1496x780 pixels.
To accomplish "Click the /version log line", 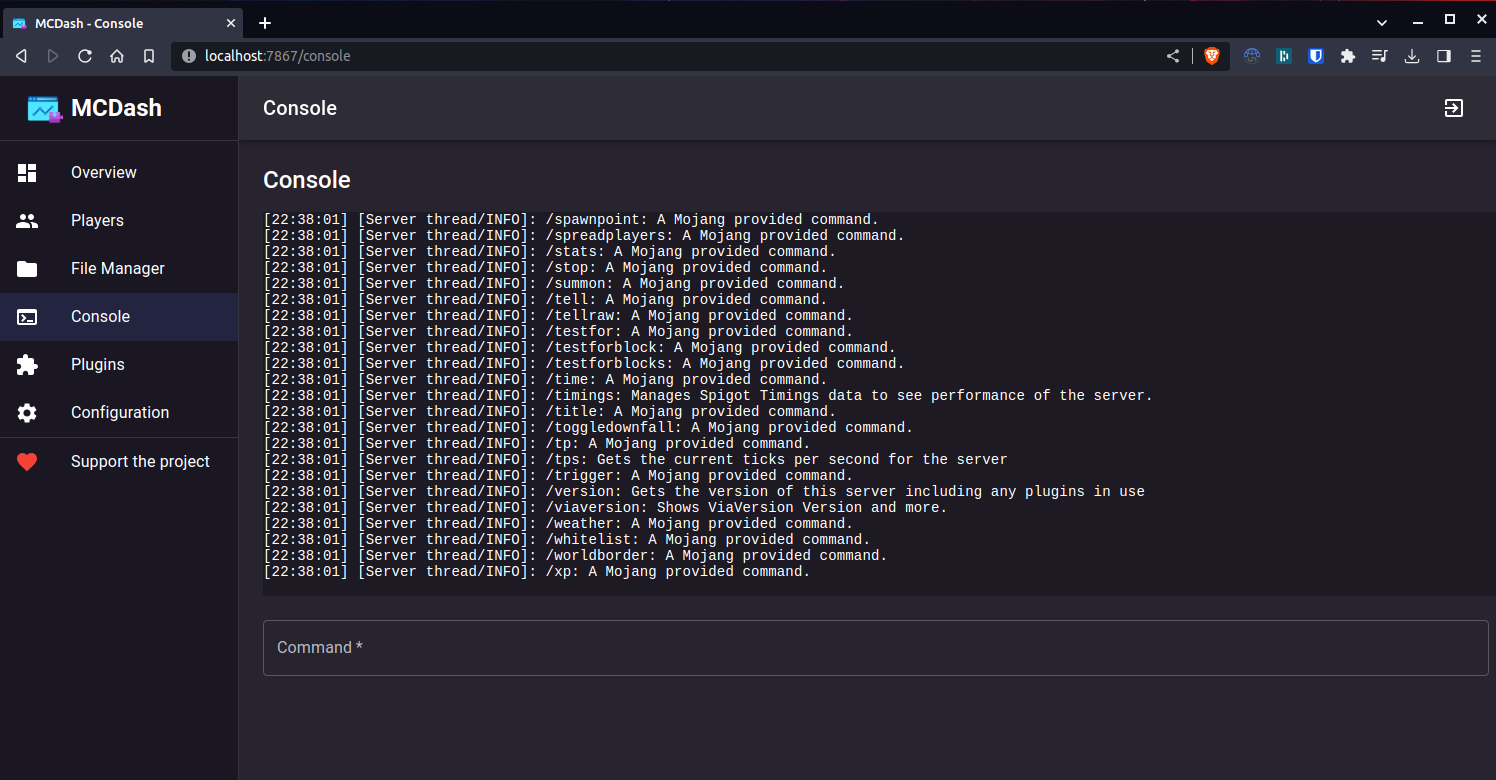I will click(704, 492).
